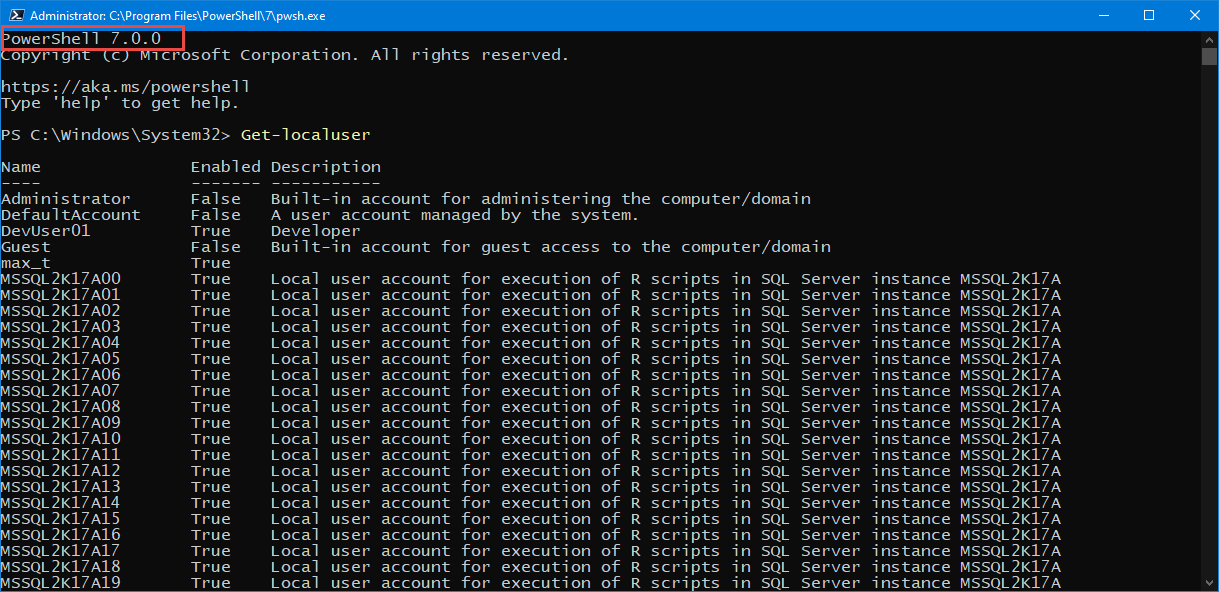
Task: Minimize the PowerShell window
Action: [x=1104, y=15]
